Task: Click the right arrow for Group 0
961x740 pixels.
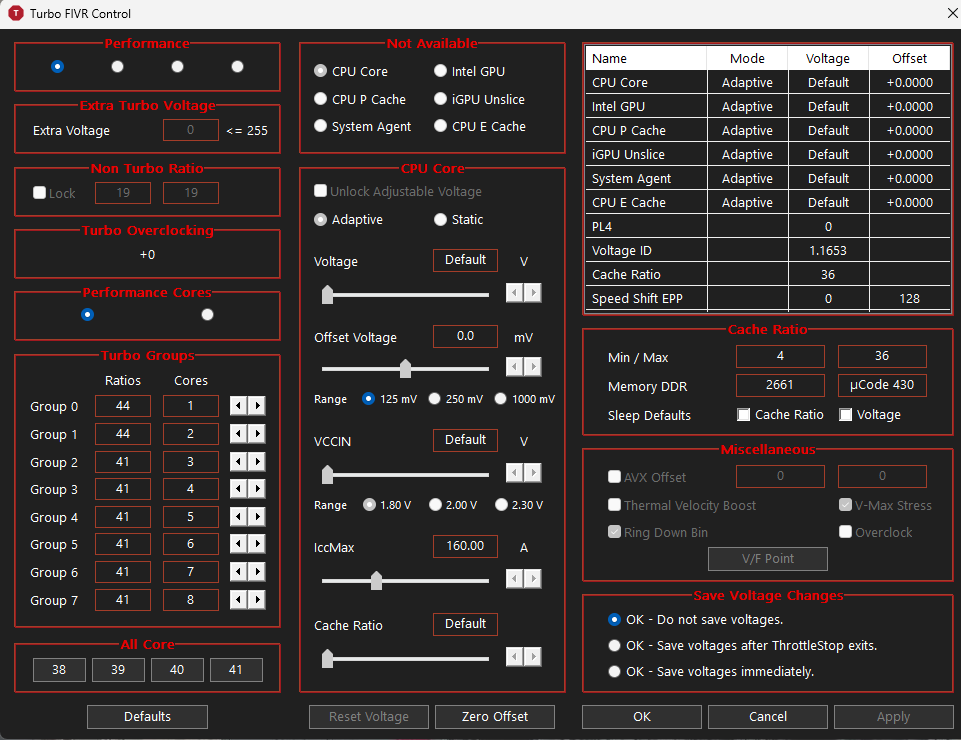Action: click(257, 405)
